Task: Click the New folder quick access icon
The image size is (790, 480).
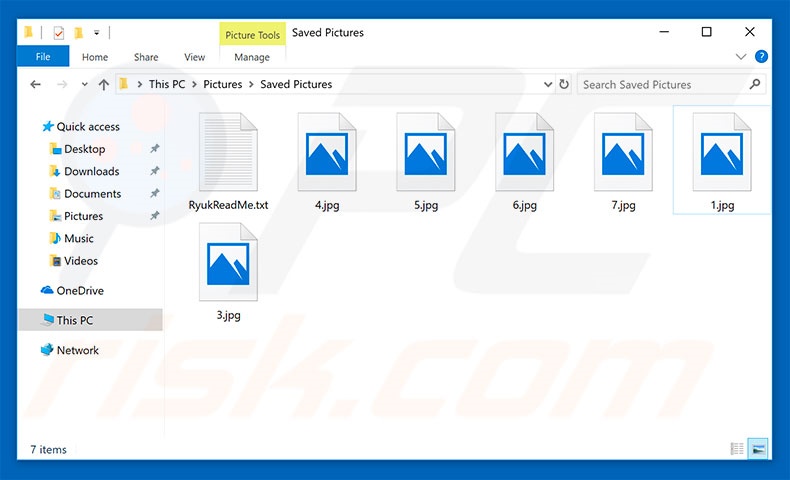Action: click(x=79, y=33)
